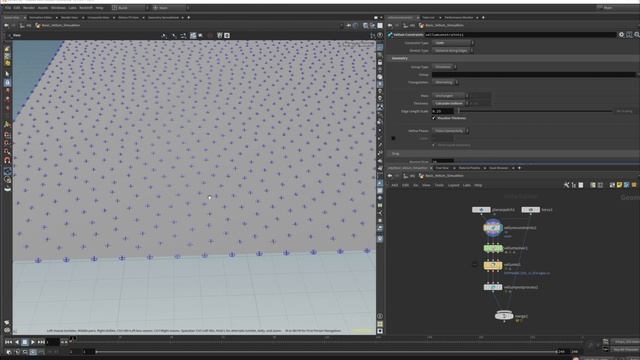Click the node name field in parameter header

[x=520, y=35]
